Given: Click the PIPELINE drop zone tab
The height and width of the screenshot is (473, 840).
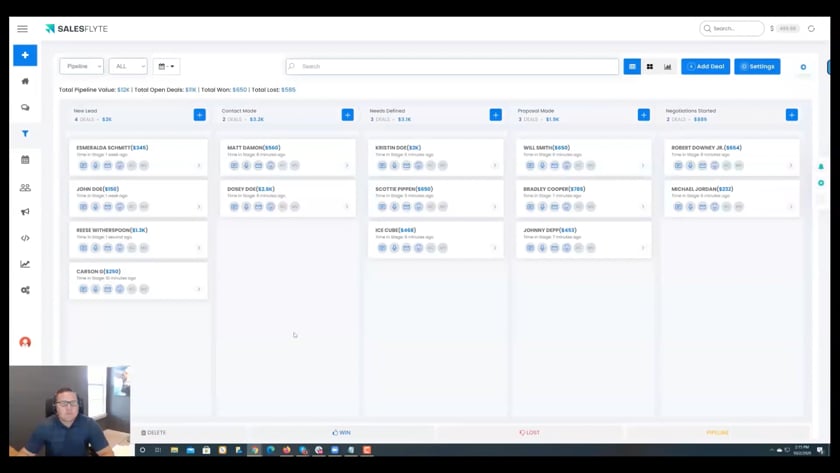Looking at the screenshot, I should pyautogui.click(x=717, y=433).
